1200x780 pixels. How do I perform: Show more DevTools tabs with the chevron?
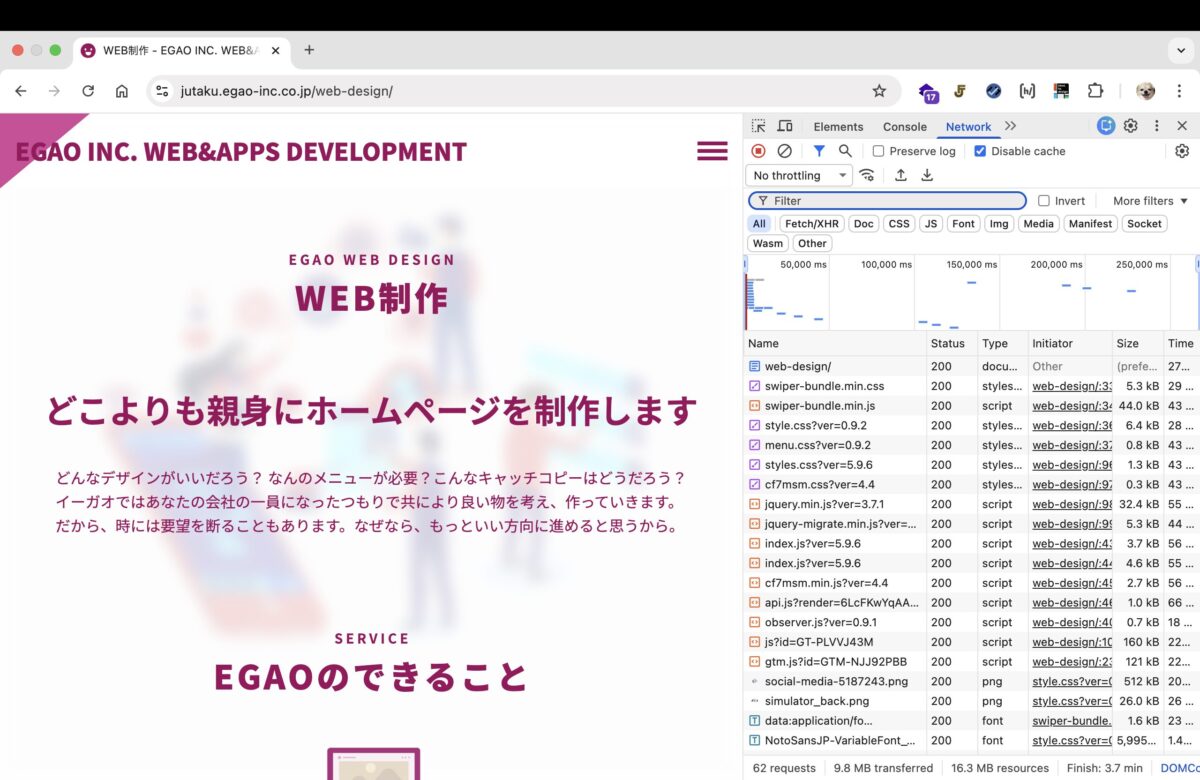tap(1011, 126)
